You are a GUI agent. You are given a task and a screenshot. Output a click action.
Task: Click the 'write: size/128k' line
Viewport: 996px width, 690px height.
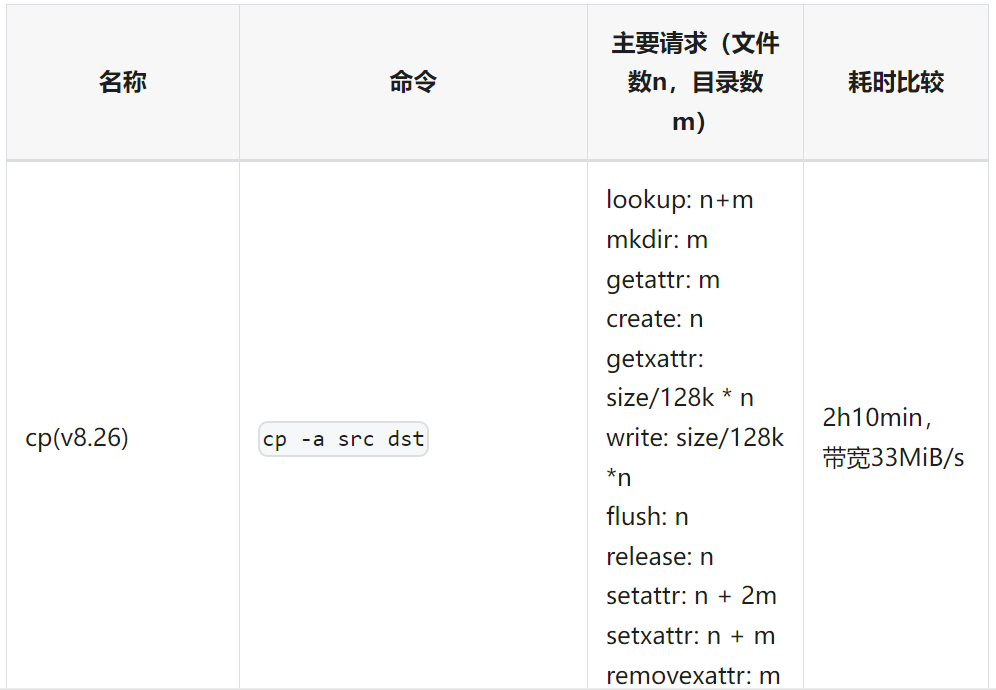(695, 438)
